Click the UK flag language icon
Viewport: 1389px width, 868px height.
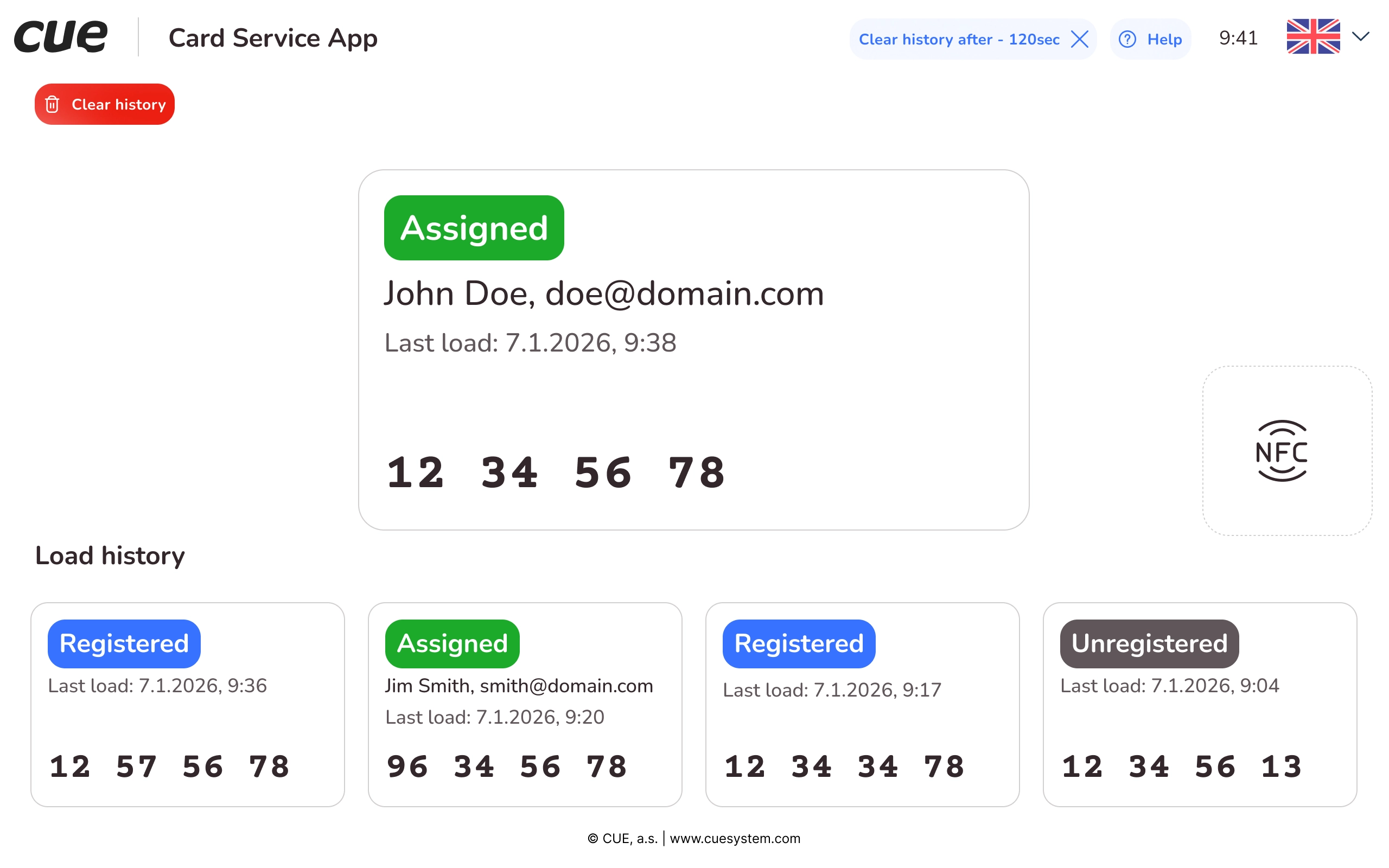(1312, 37)
